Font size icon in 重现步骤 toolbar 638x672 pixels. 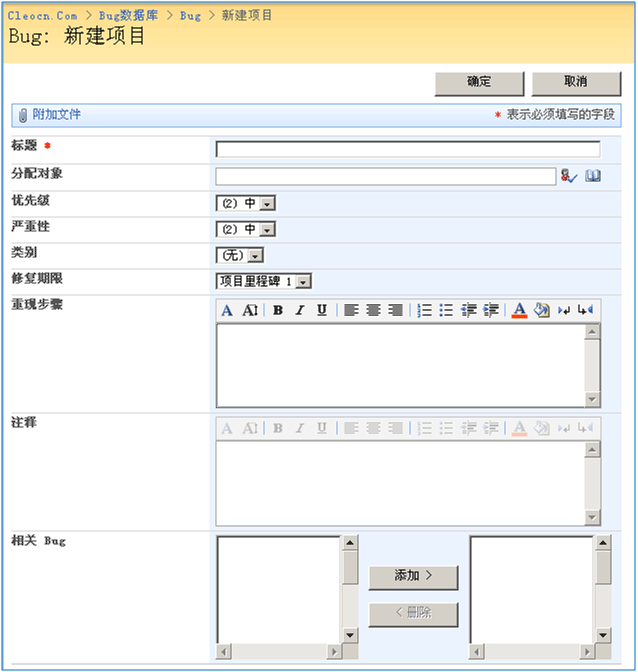[x=250, y=310]
